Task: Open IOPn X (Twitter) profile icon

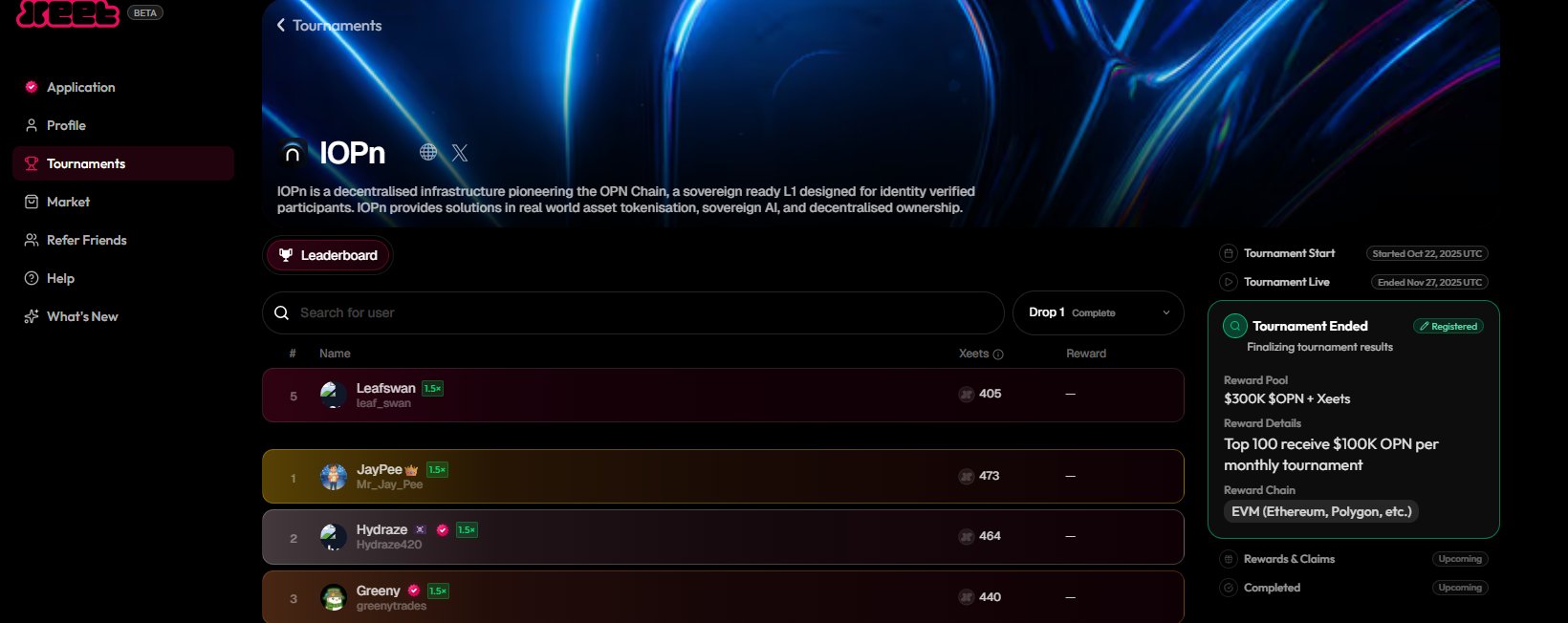Action: coord(460,152)
